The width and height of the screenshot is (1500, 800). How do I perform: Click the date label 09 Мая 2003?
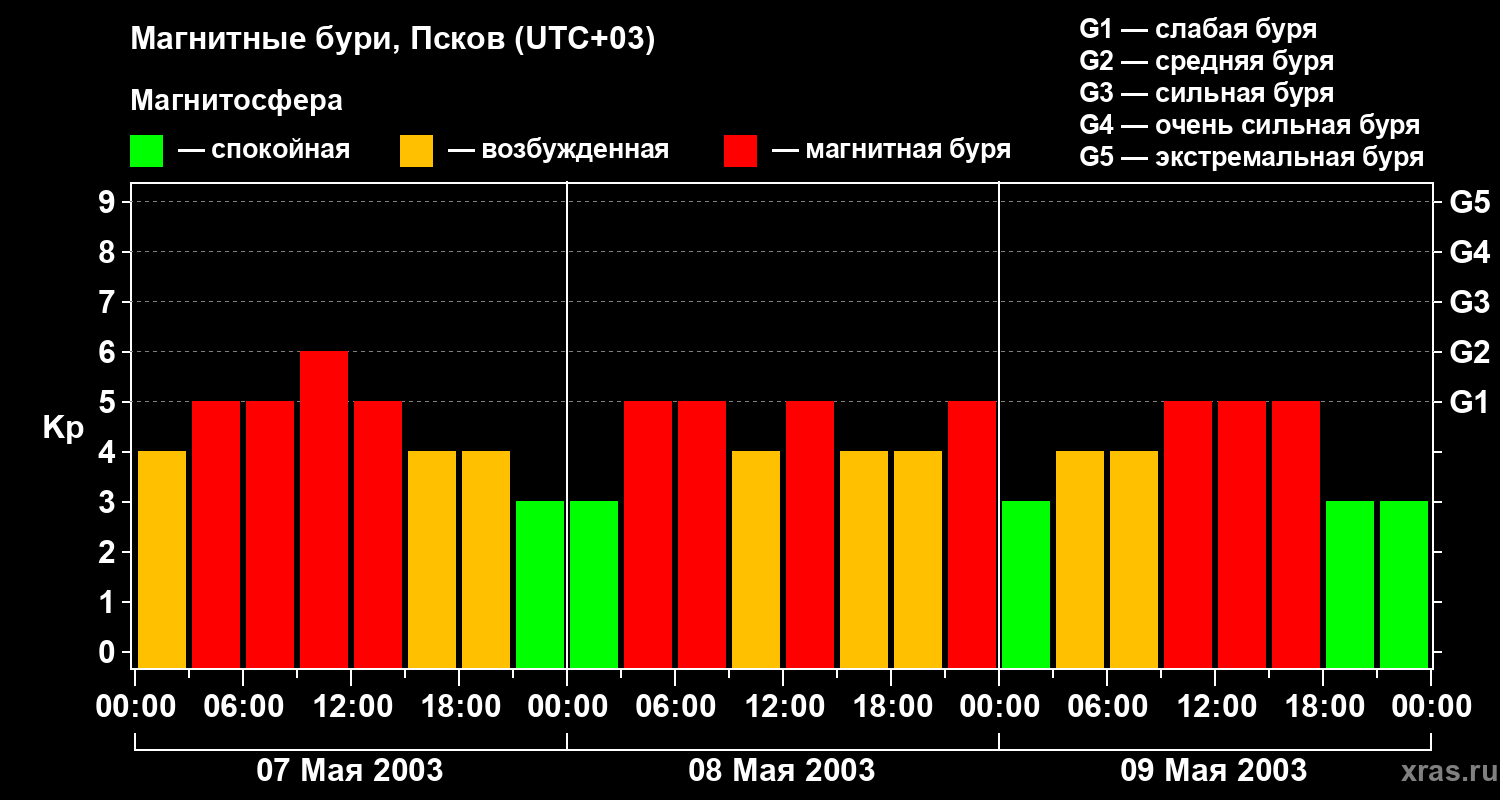tap(1214, 770)
